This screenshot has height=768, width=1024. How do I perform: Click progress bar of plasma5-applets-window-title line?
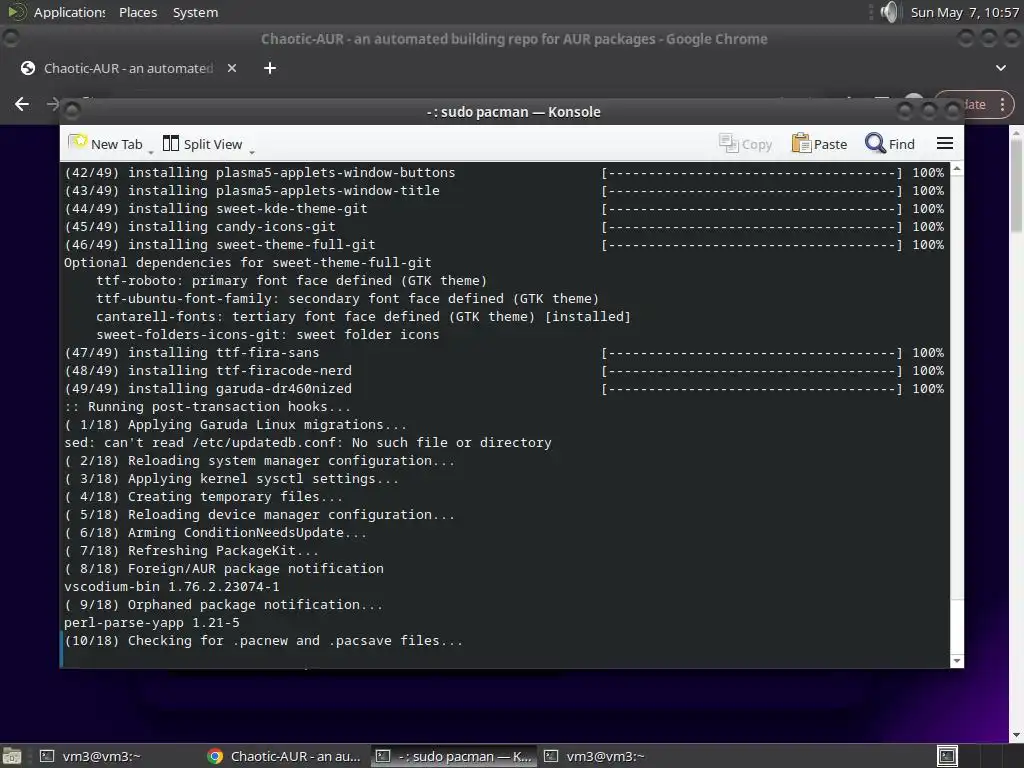click(x=752, y=191)
